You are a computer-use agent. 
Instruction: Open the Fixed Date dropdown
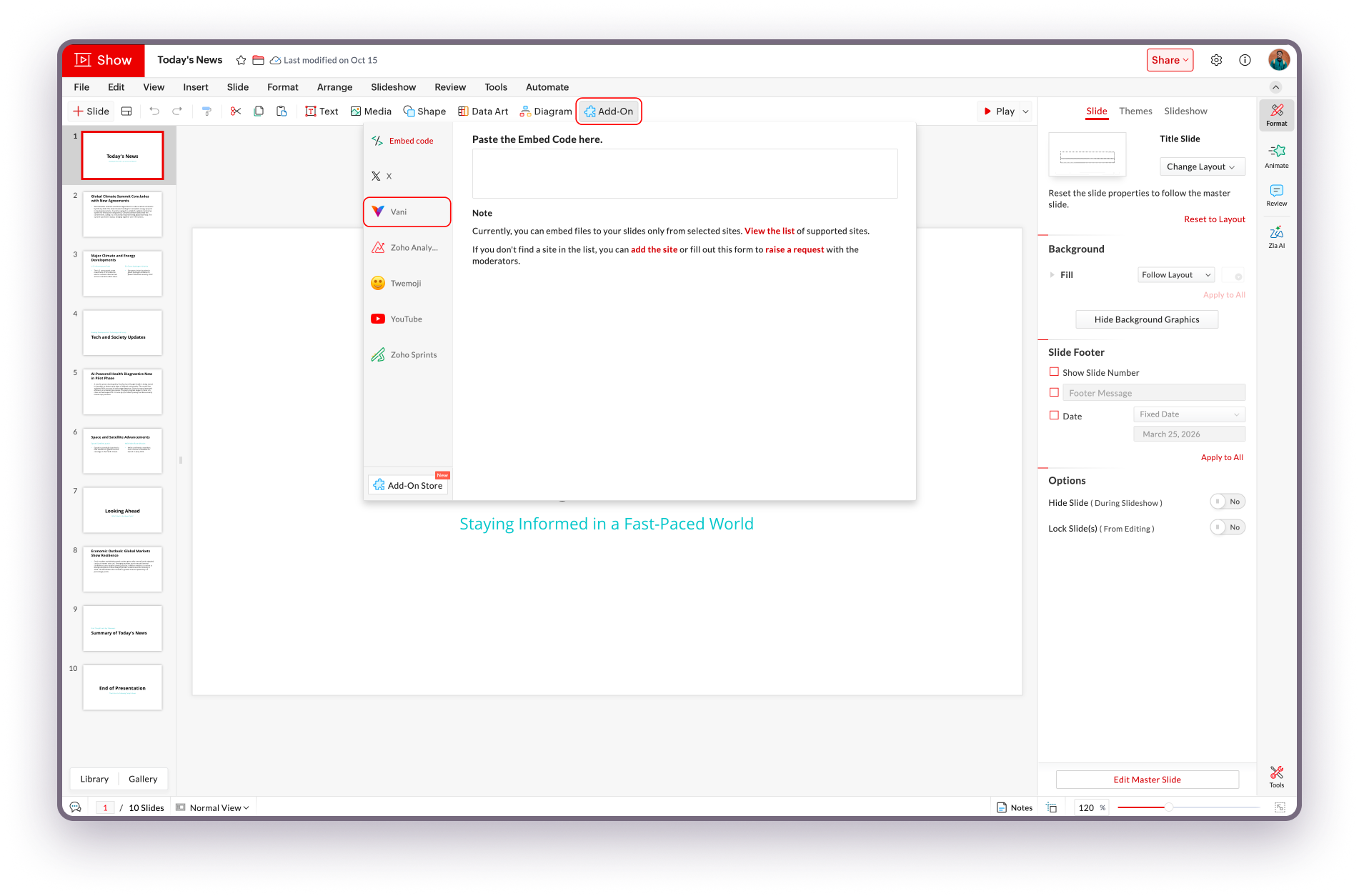point(1189,414)
